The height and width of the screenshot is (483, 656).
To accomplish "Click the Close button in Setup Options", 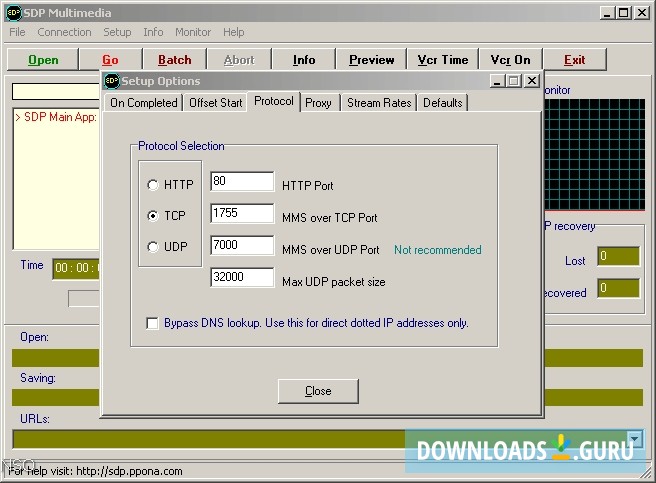I will tap(318, 391).
